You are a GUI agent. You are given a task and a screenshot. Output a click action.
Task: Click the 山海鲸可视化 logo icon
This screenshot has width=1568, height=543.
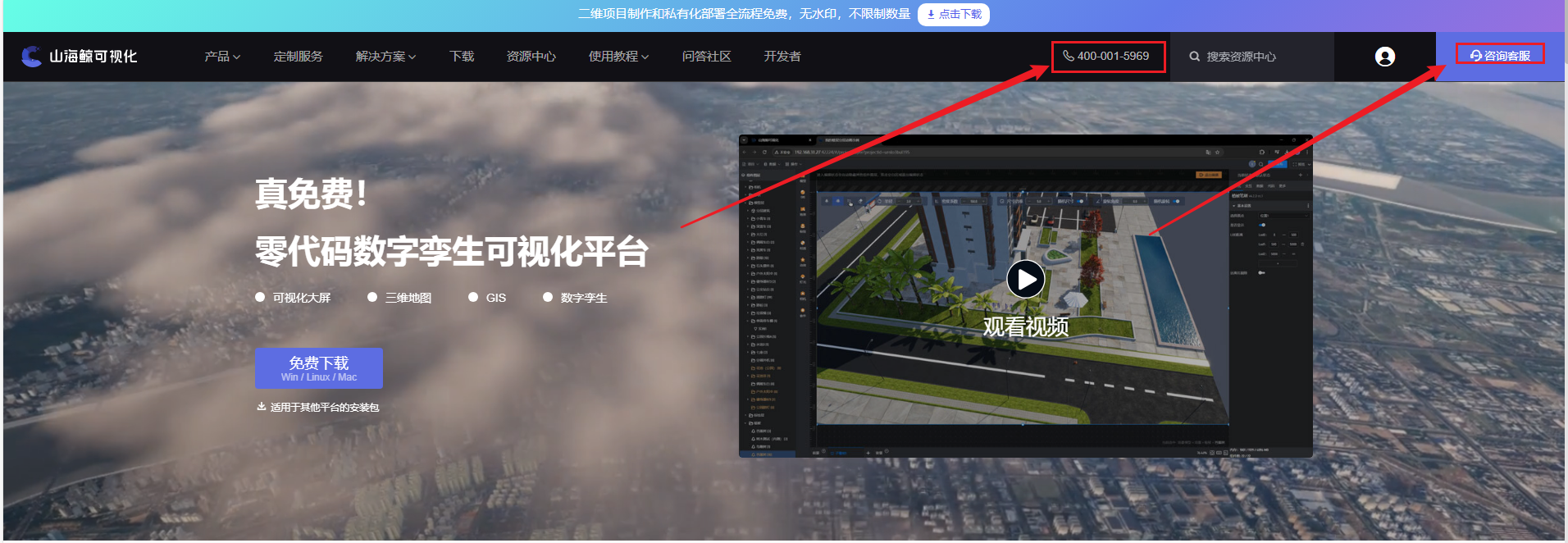click(31, 56)
